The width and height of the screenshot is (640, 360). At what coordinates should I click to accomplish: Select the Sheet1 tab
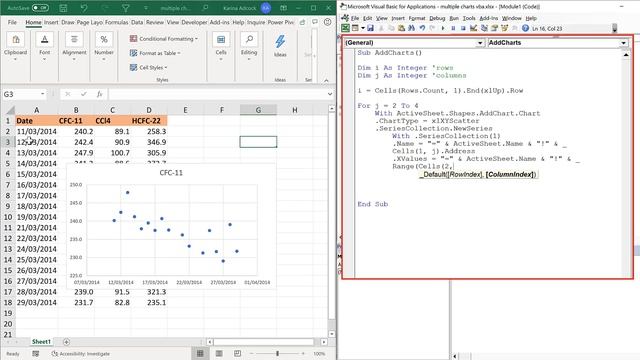pyautogui.click(x=41, y=342)
